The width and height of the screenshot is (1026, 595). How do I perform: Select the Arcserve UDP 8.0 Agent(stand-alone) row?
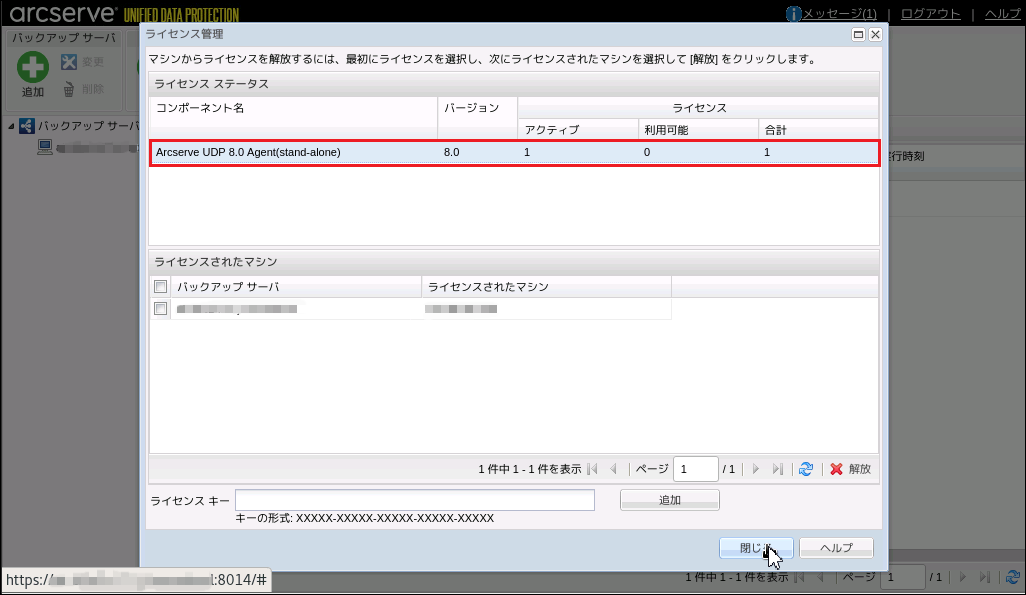click(x=514, y=153)
